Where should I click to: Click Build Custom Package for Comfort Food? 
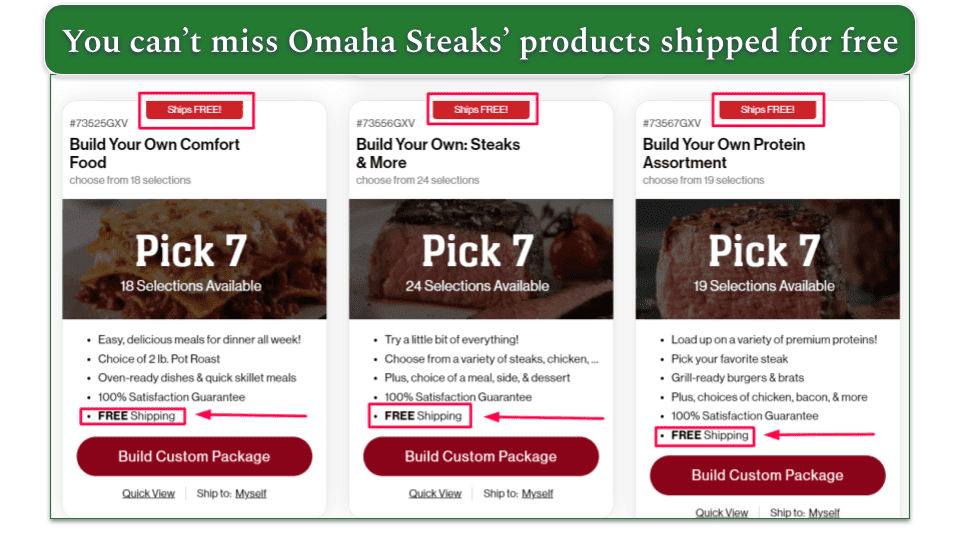(194, 456)
